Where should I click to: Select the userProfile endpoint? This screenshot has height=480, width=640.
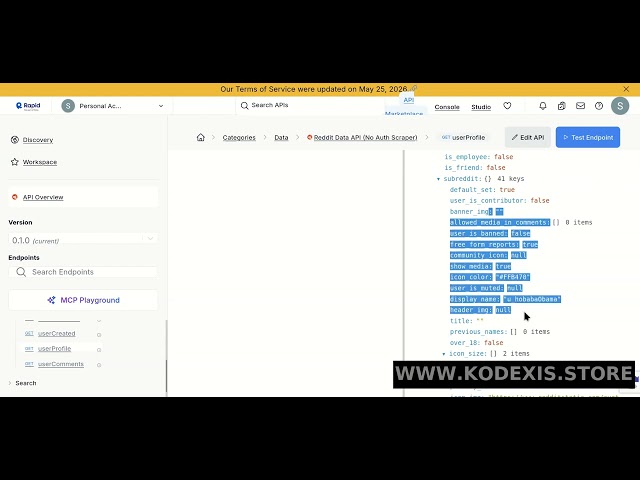click(x=54, y=349)
